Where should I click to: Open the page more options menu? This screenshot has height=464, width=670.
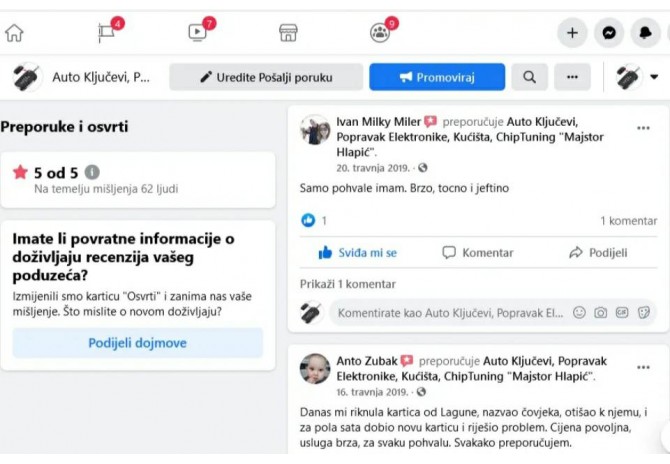pyautogui.click(x=572, y=77)
